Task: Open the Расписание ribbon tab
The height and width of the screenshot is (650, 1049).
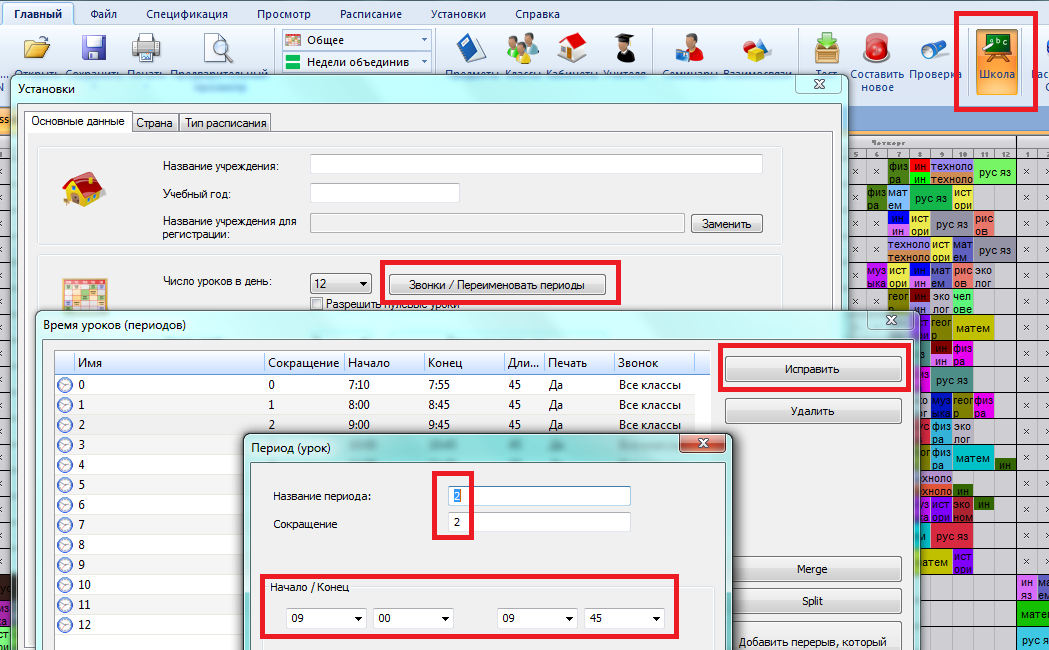Action: [370, 15]
